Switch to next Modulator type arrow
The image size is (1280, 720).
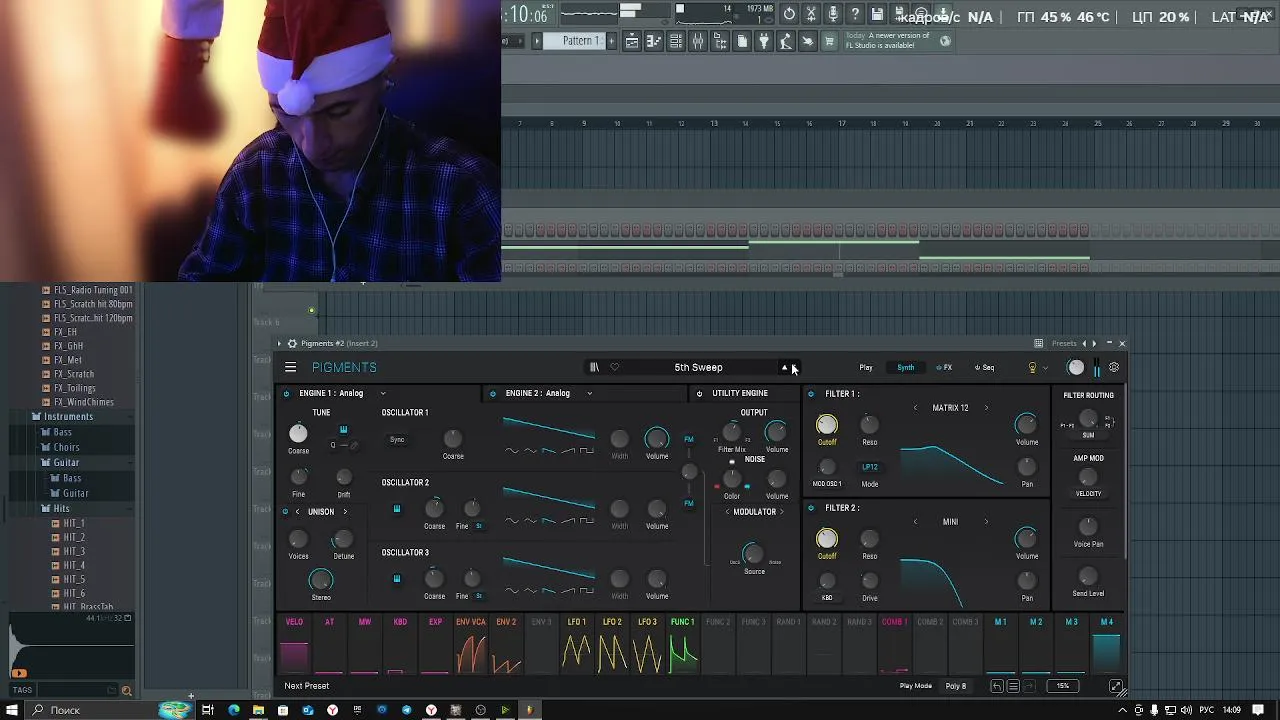(x=782, y=512)
